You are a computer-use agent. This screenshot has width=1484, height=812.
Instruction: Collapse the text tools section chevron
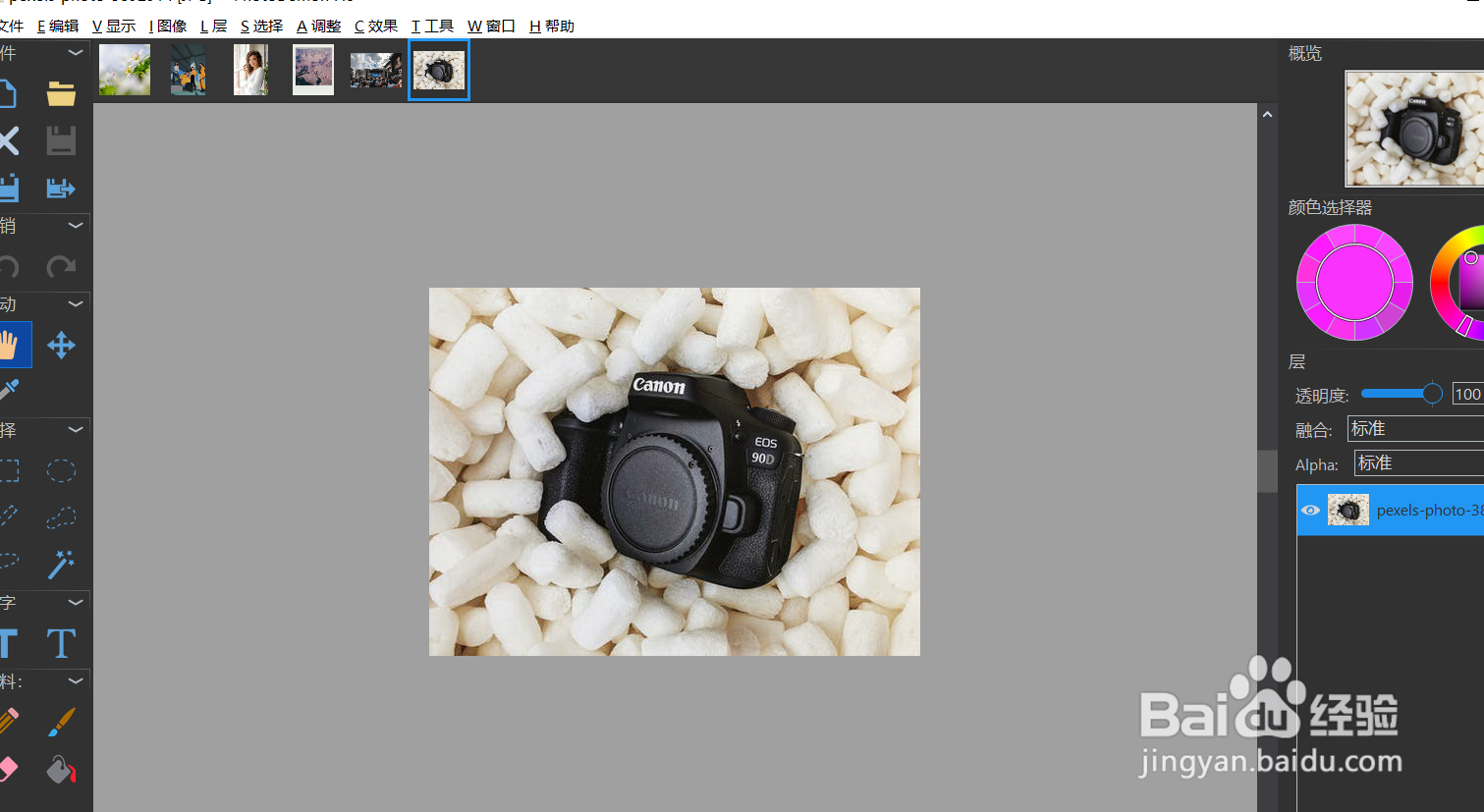click(76, 602)
